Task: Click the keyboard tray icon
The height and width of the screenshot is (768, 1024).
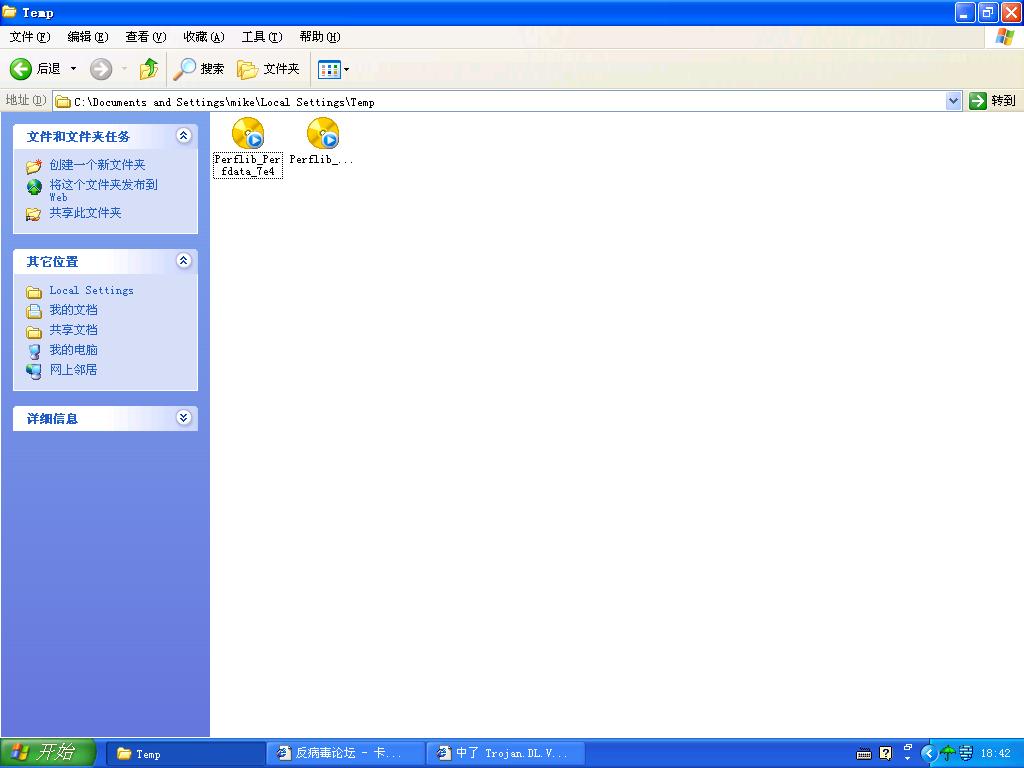Action: (x=863, y=754)
